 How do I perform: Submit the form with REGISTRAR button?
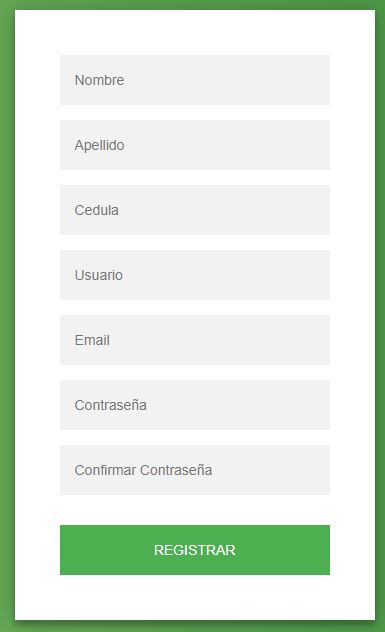[195, 550]
